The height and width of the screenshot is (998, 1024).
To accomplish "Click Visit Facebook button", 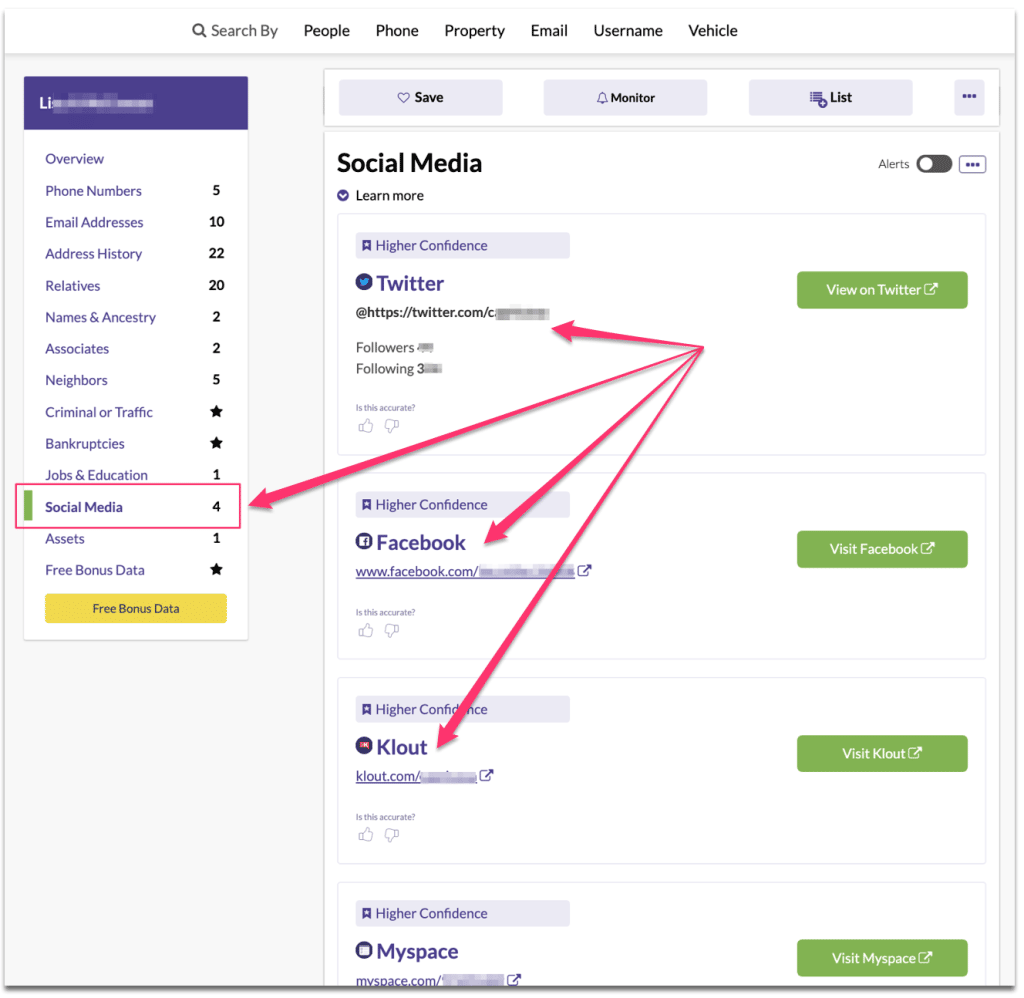I will pyautogui.click(x=882, y=549).
